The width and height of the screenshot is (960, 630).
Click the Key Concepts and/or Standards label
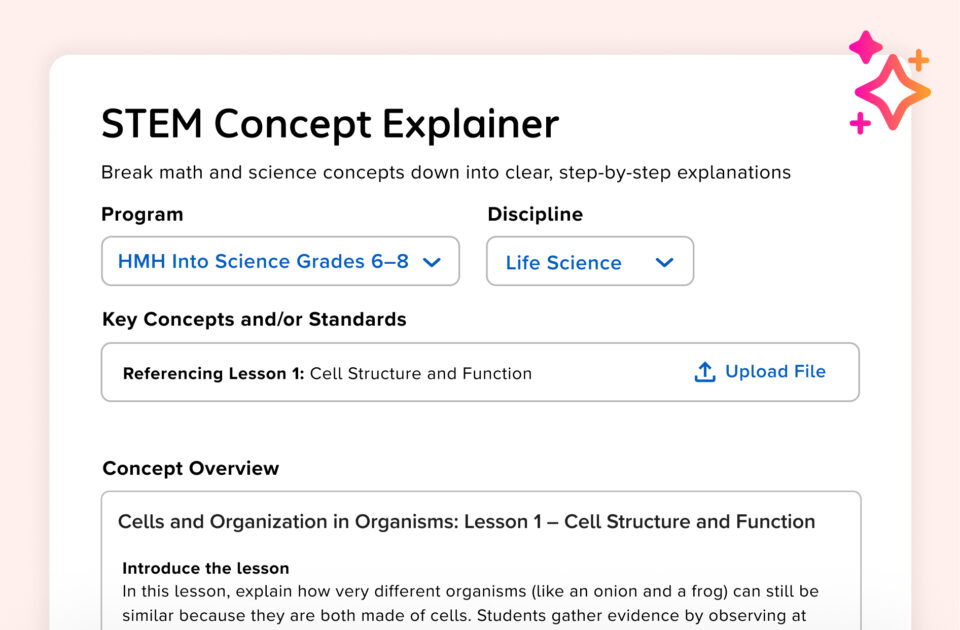(253, 319)
